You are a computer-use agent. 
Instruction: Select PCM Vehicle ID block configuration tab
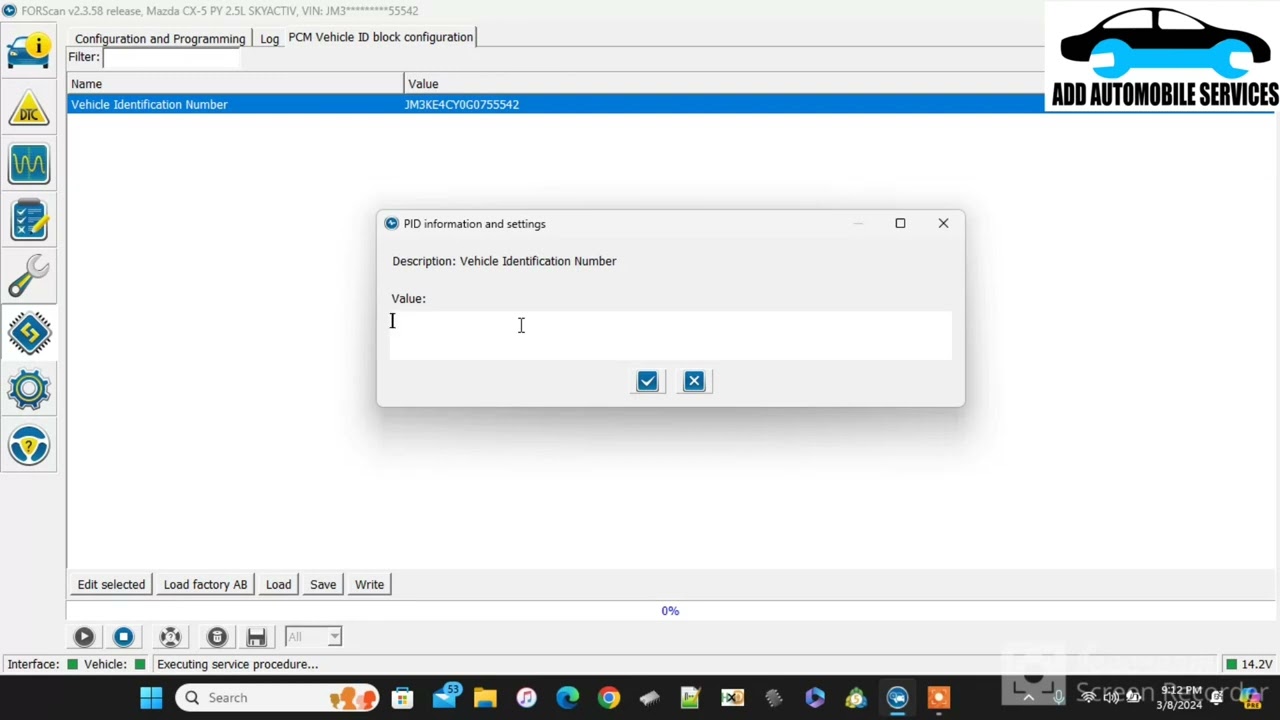[380, 37]
